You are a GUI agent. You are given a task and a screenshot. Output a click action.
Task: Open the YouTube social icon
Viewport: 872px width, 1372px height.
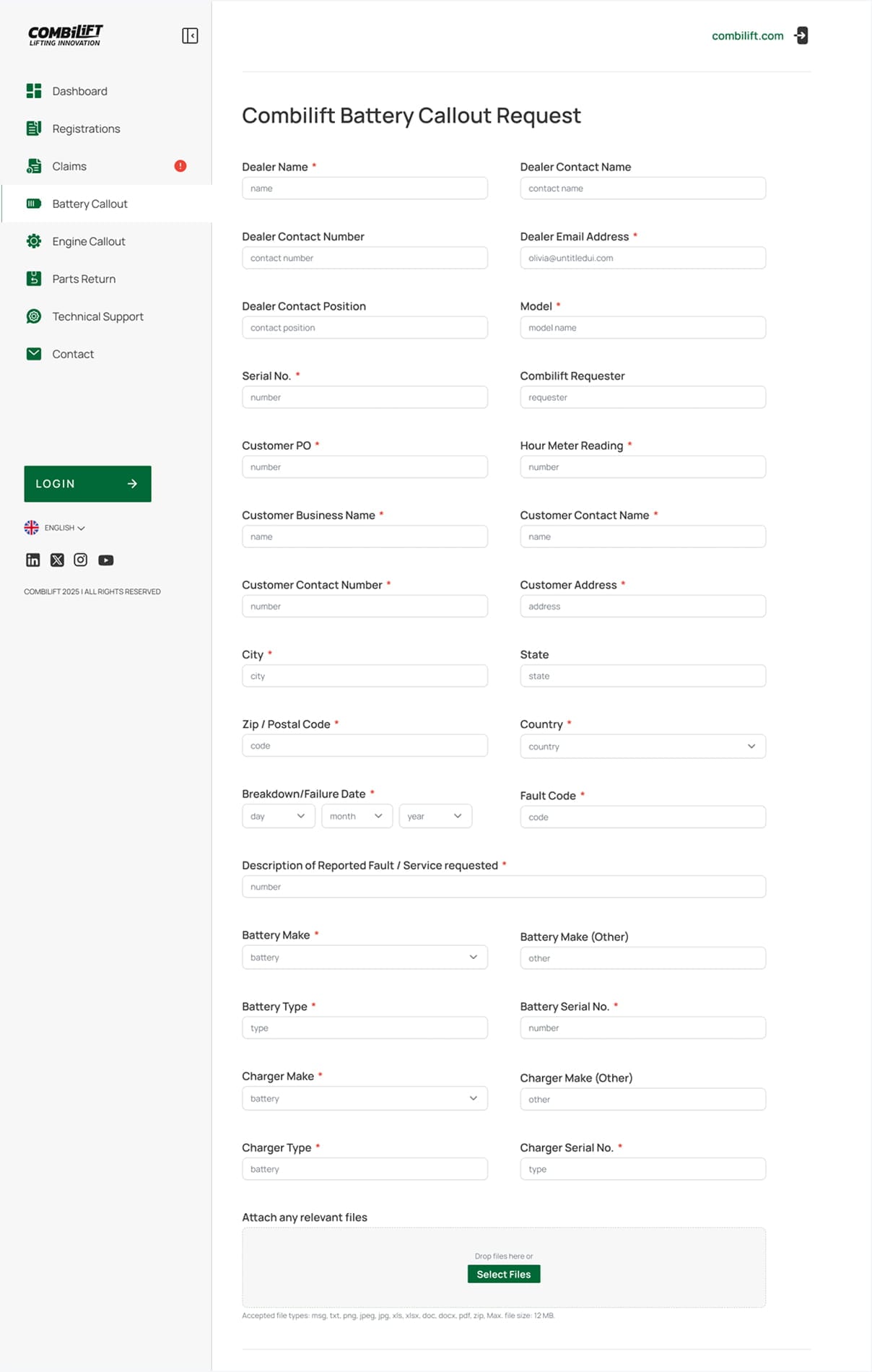[x=106, y=560]
